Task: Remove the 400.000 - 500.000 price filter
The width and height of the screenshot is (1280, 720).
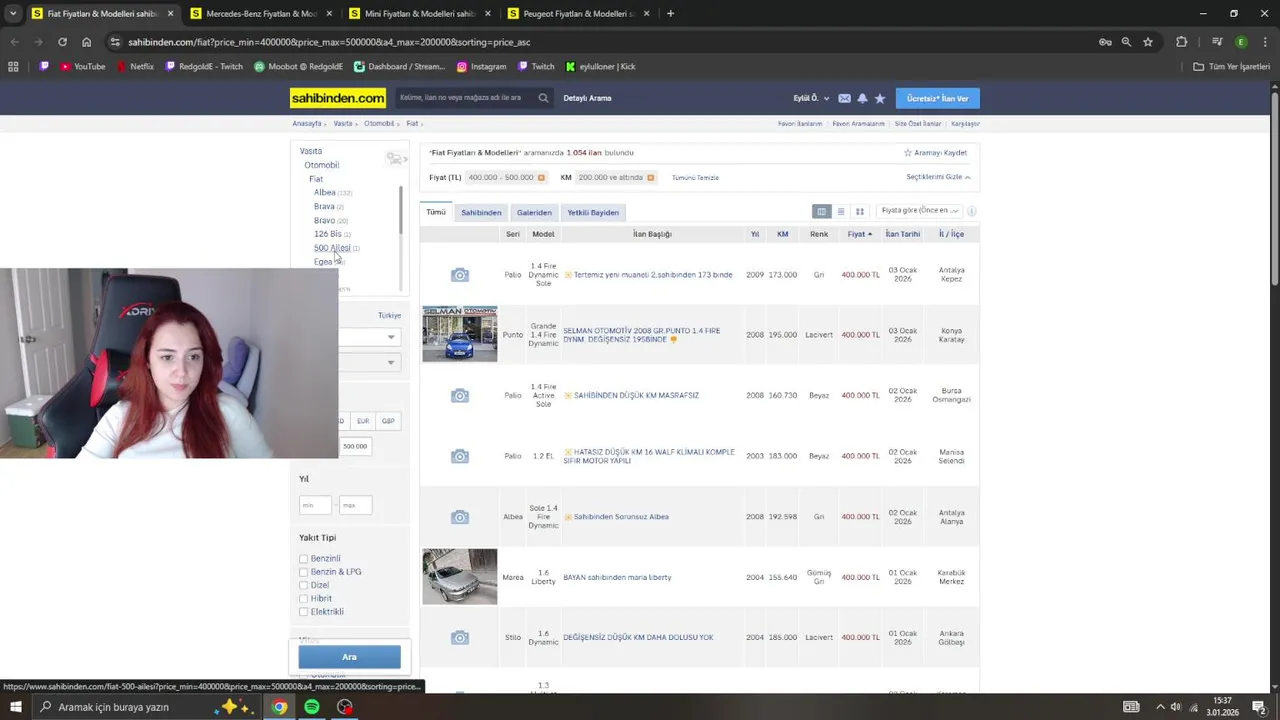Action: [541, 178]
